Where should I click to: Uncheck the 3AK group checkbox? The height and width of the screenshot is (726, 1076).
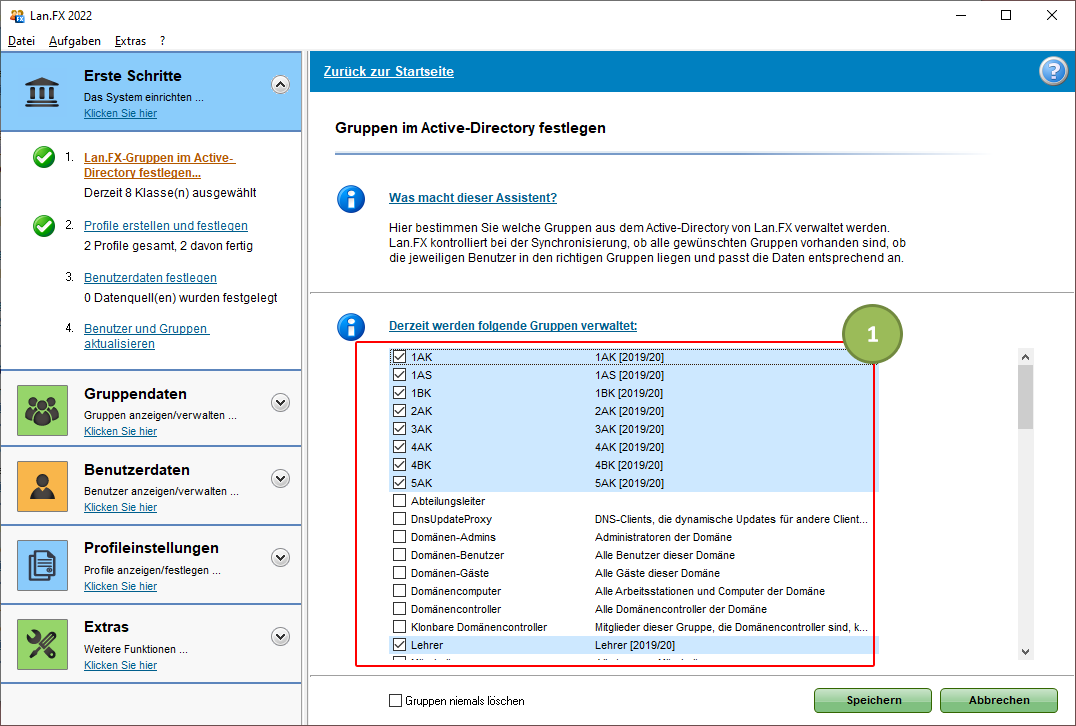point(399,428)
